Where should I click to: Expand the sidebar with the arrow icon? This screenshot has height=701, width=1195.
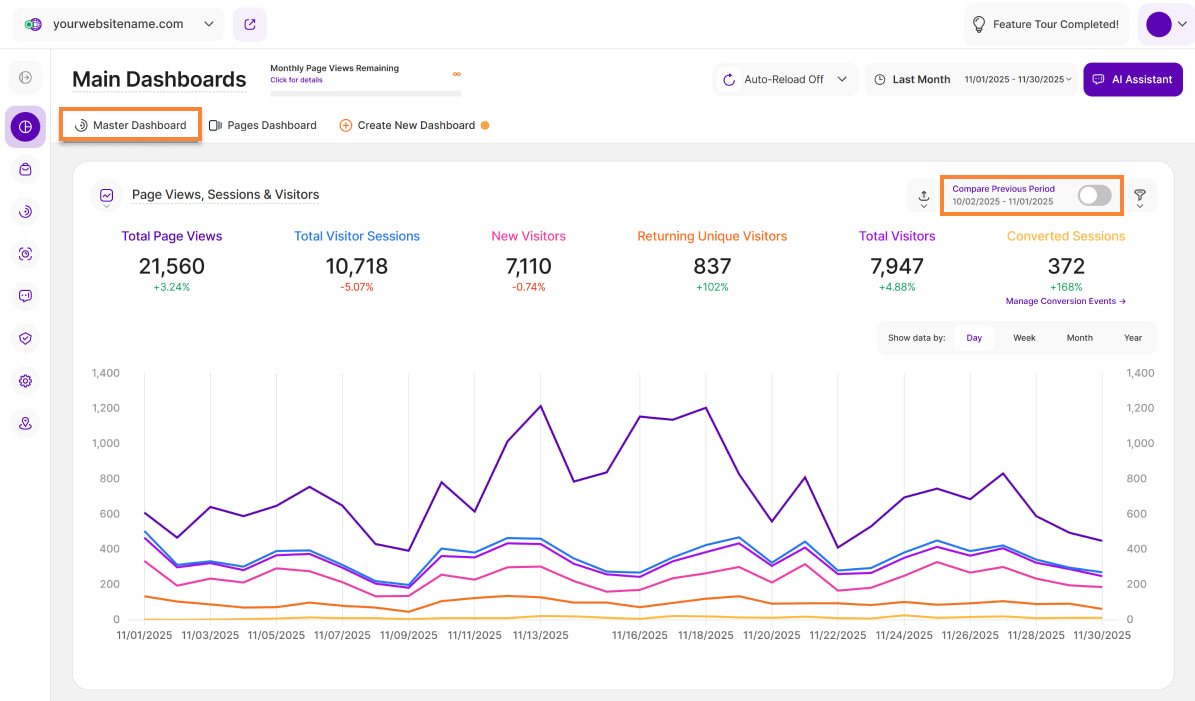coord(25,77)
